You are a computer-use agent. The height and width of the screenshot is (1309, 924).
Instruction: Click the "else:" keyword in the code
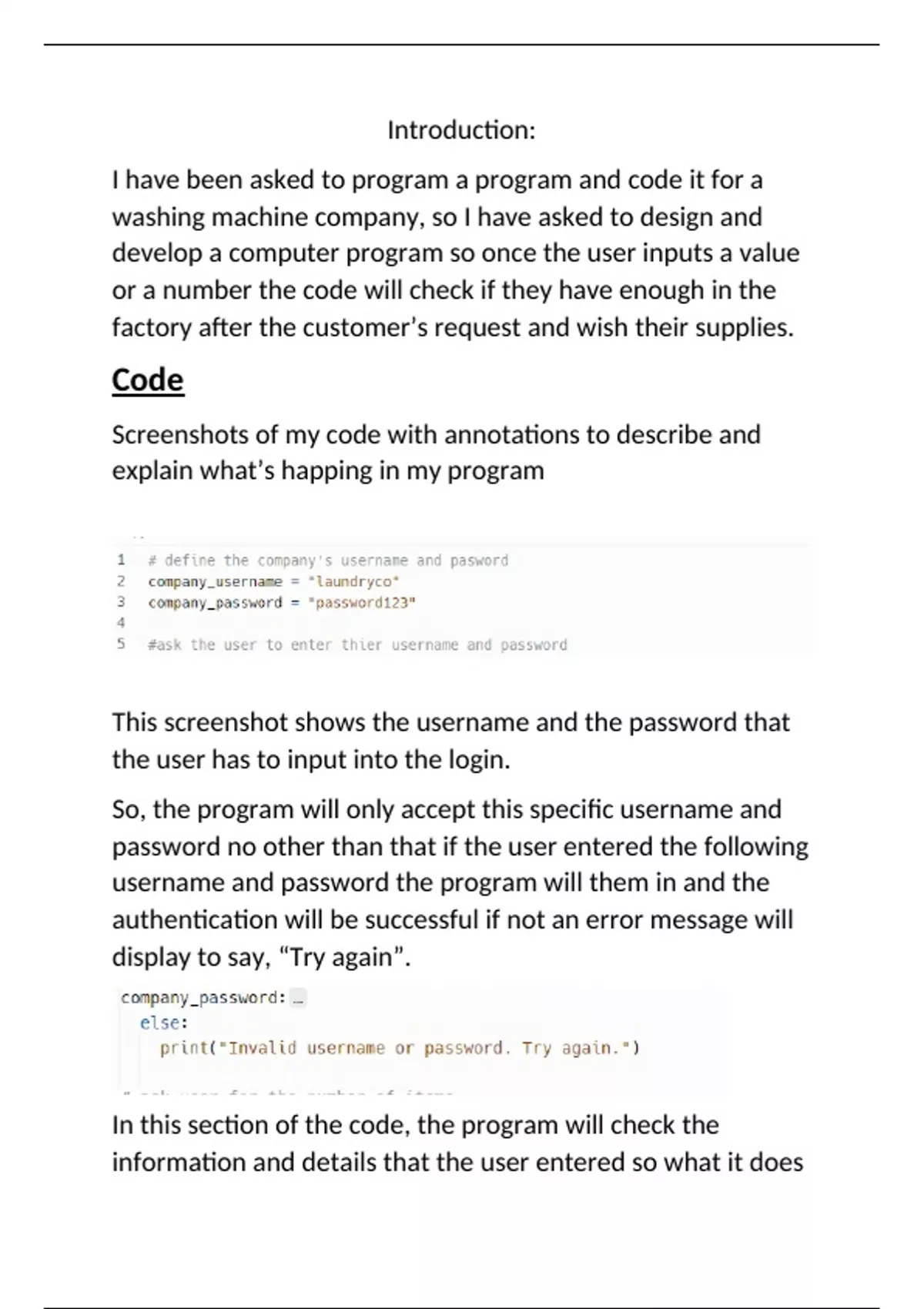click(163, 1023)
